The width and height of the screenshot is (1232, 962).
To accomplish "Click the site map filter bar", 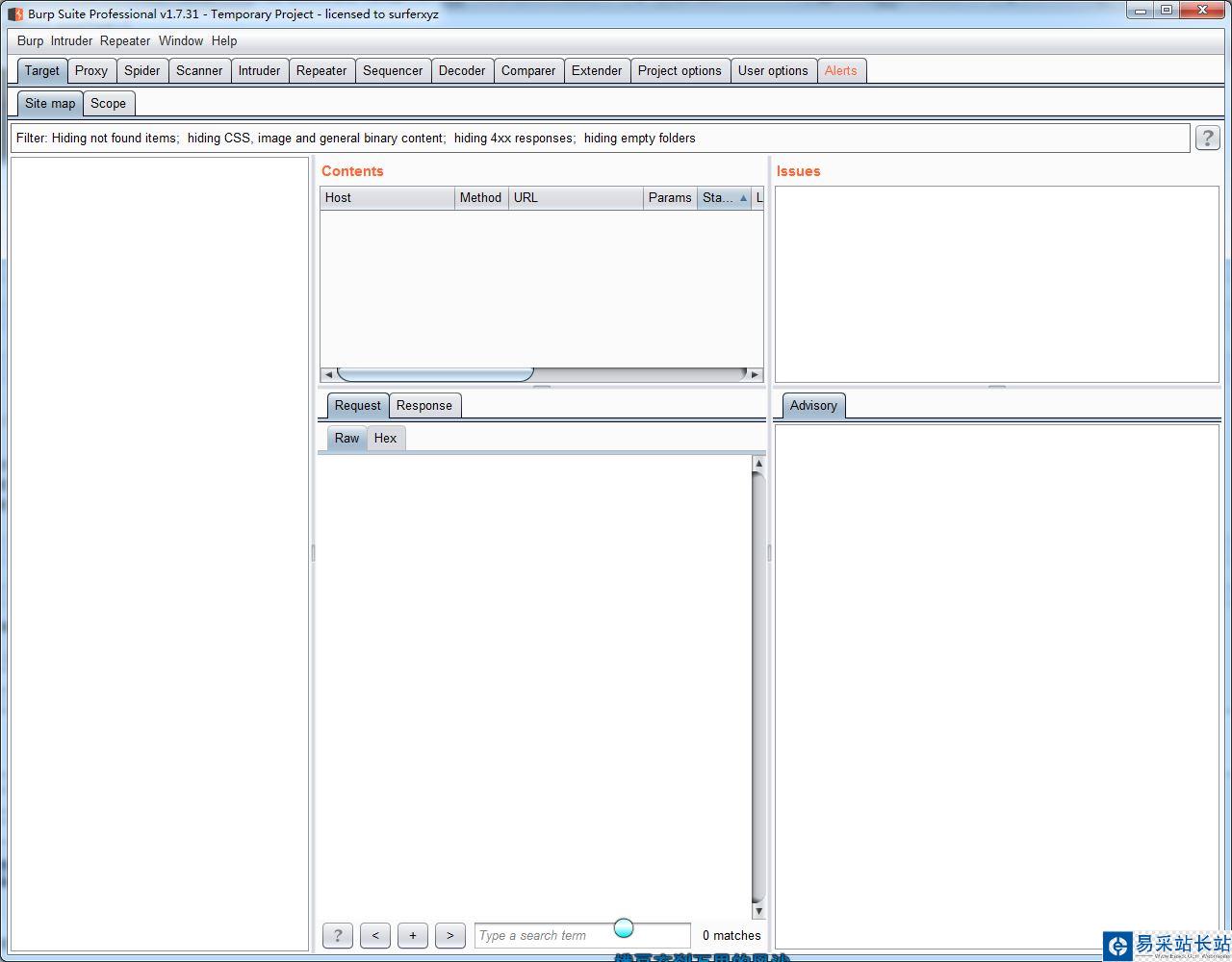I will 601,138.
